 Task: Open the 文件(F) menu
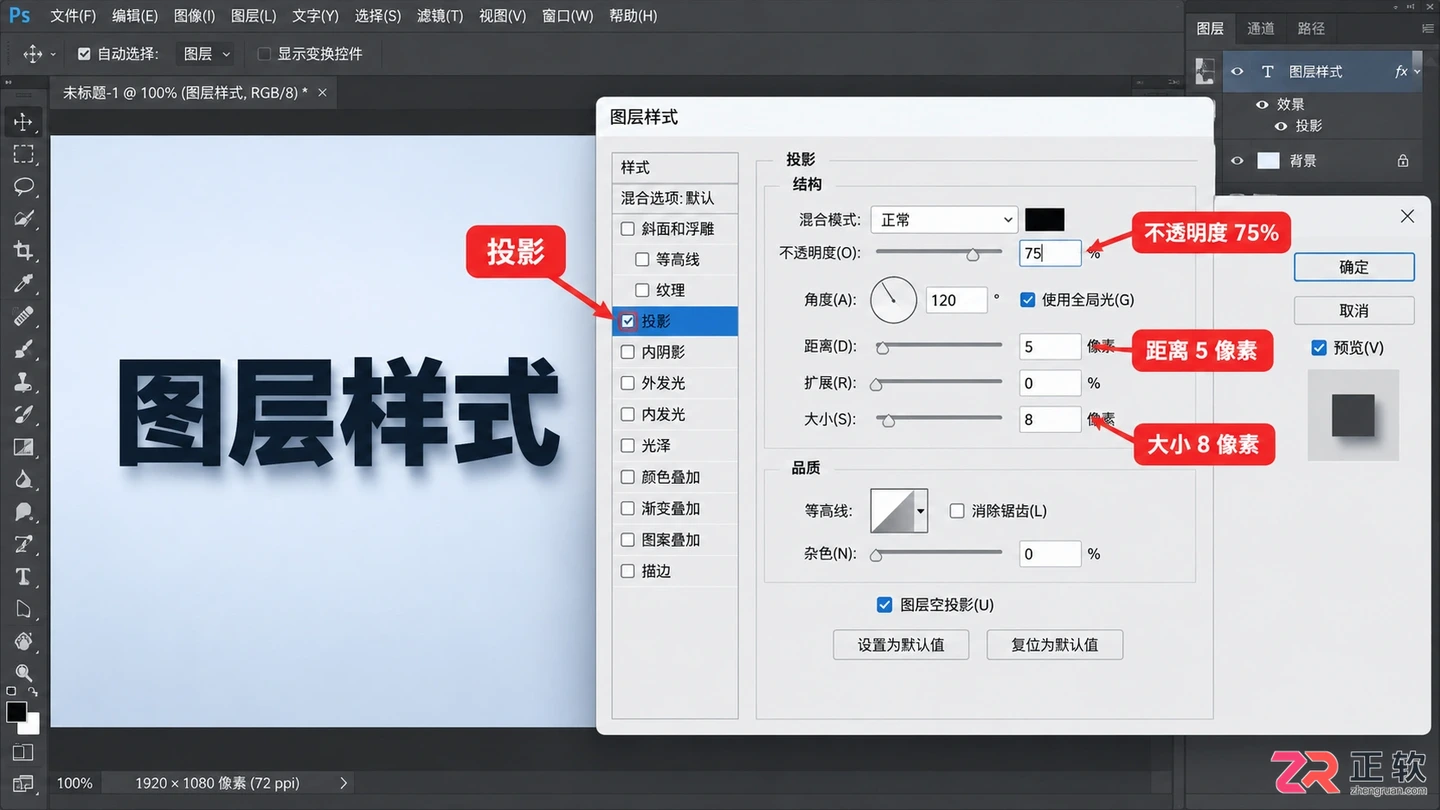pyautogui.click(x=73, y=16)
